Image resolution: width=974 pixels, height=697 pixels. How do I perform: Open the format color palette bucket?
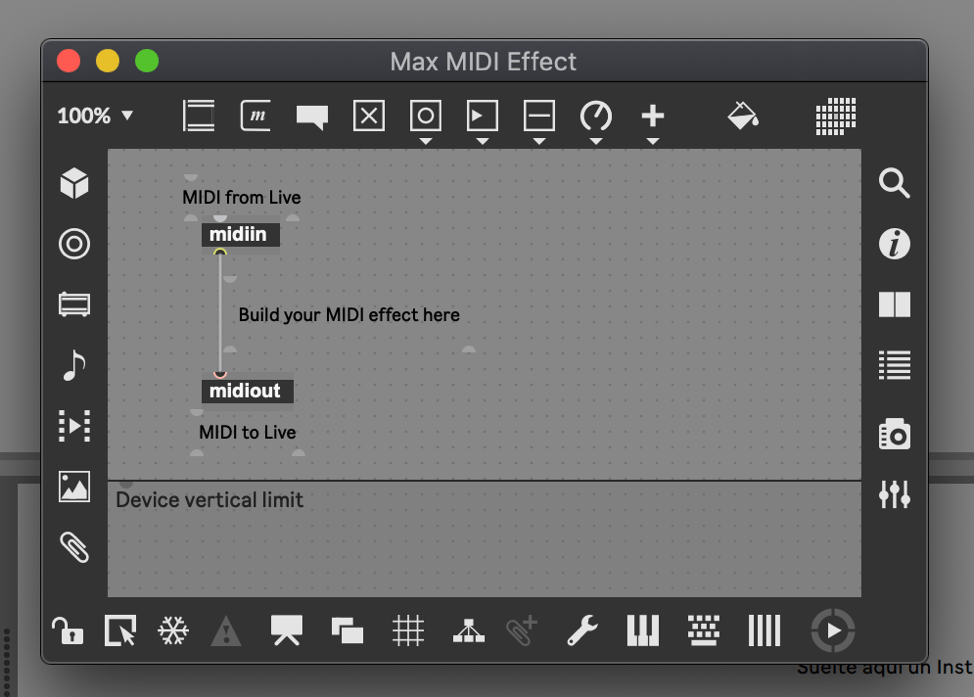[744, 115]
